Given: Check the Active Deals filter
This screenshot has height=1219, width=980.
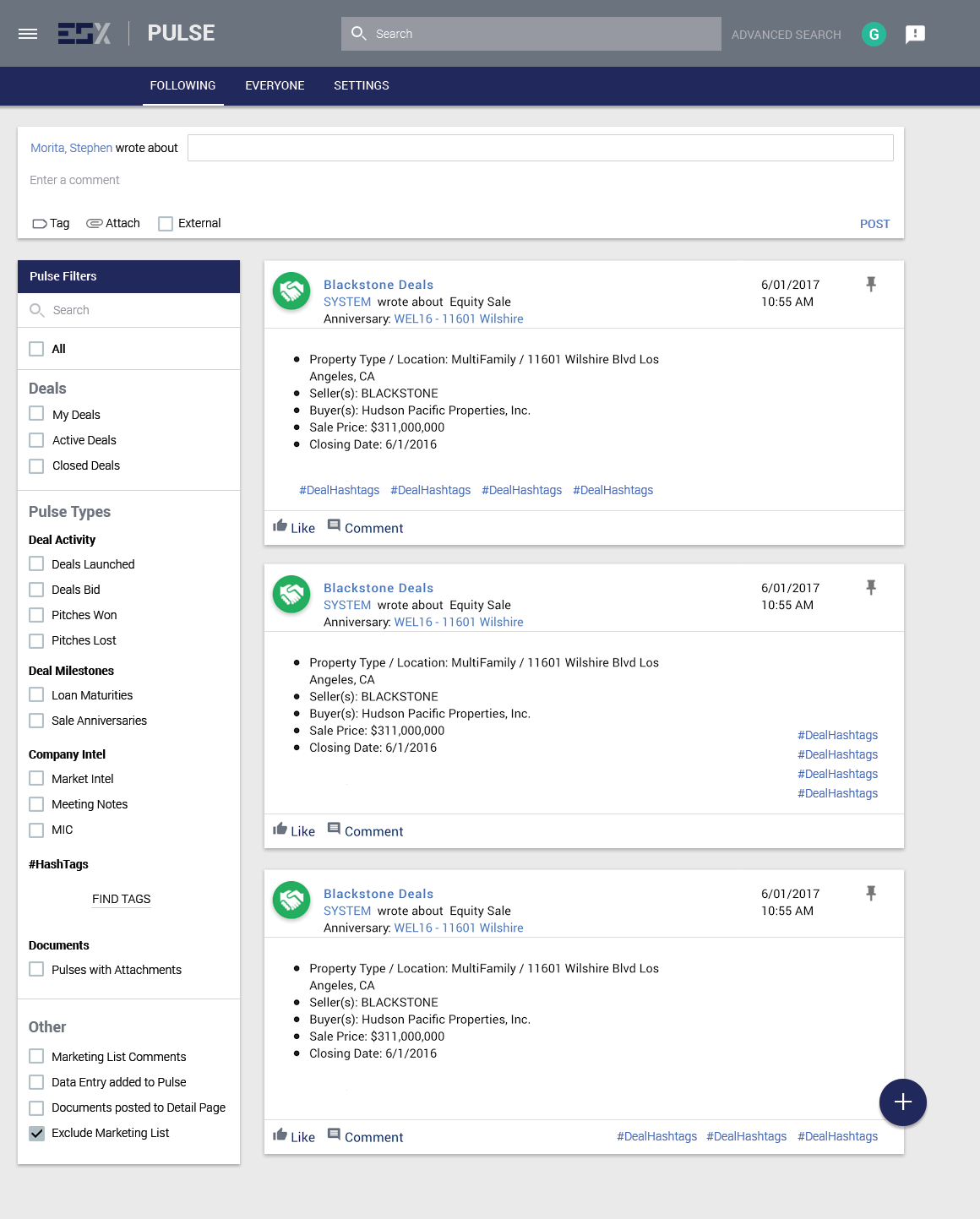Looking at the screenshot, I should [36, 440].
